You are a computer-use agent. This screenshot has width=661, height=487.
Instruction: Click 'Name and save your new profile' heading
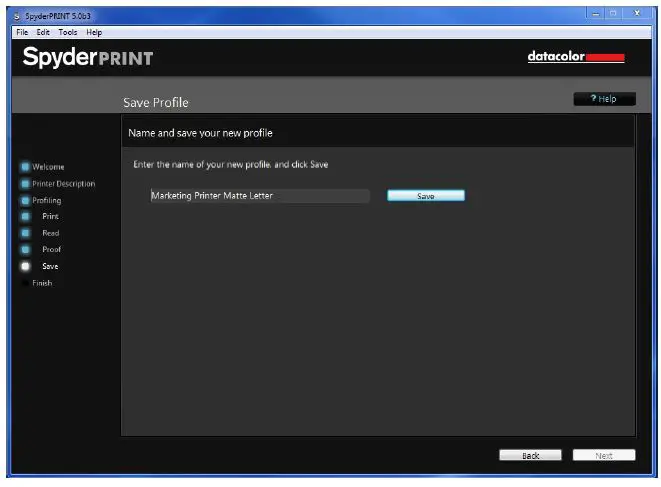[200, 133]
